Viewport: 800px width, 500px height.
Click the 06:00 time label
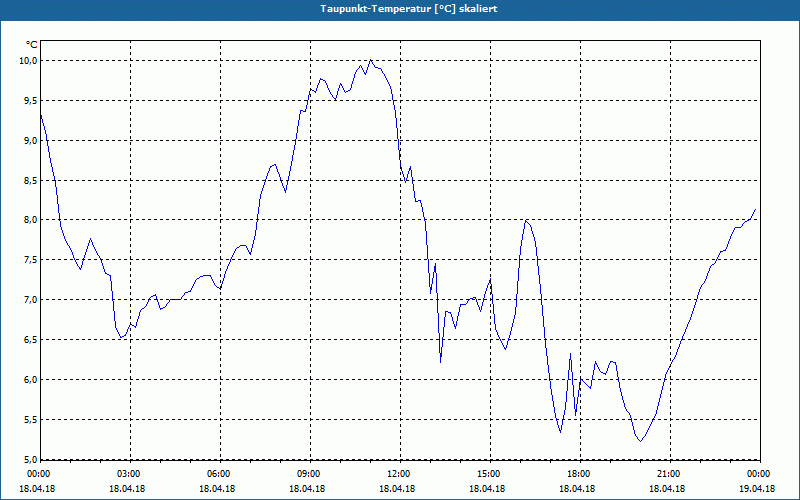(221, 474)
